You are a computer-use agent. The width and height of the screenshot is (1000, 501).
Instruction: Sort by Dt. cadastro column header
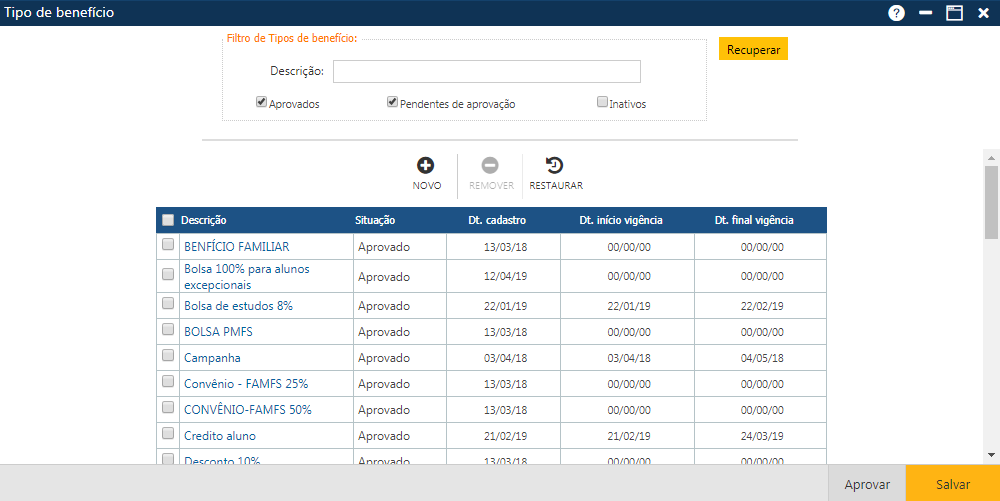pos(497,220)
